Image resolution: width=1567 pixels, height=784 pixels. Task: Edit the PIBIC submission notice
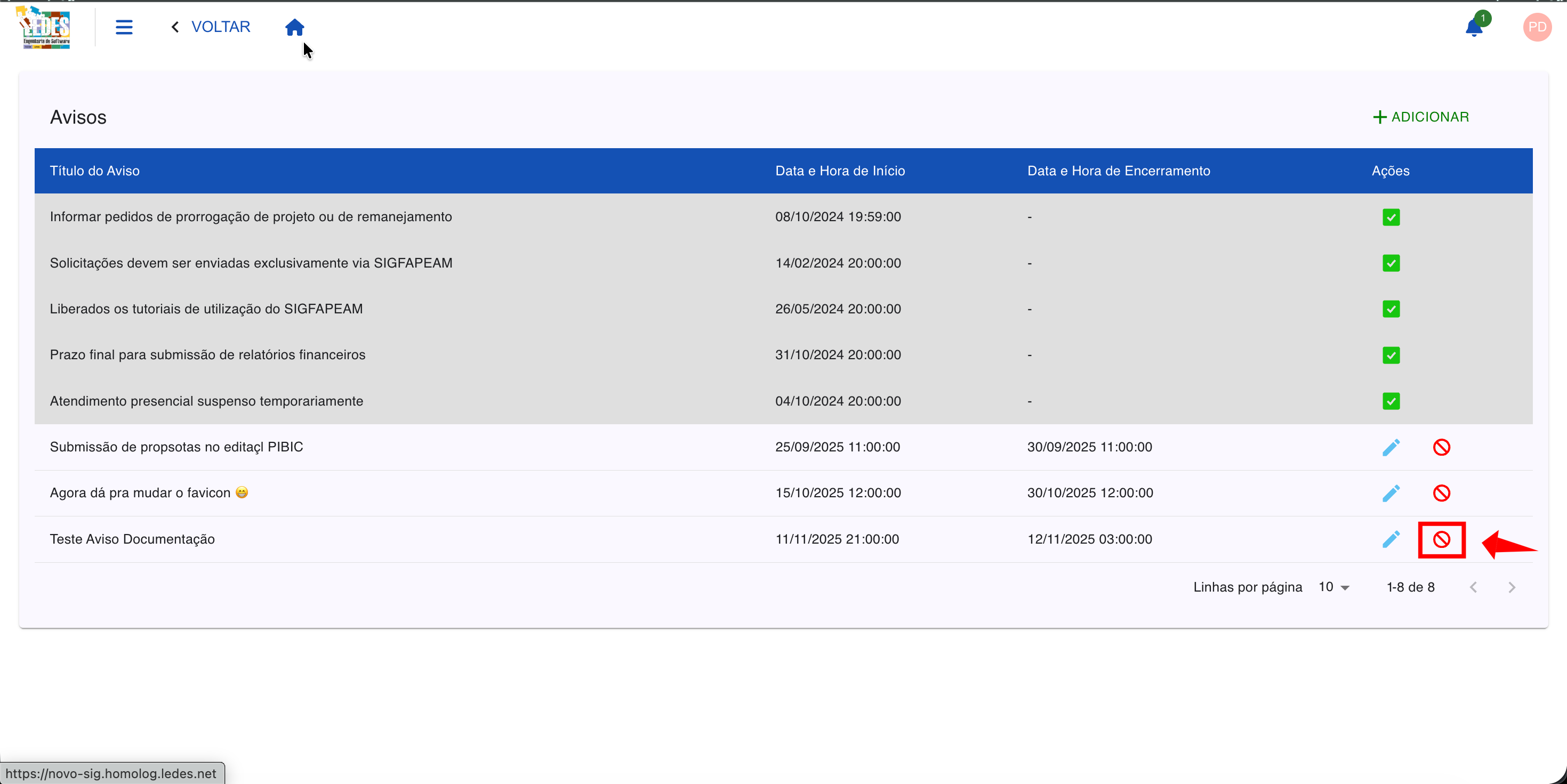tap(1391, 447)
